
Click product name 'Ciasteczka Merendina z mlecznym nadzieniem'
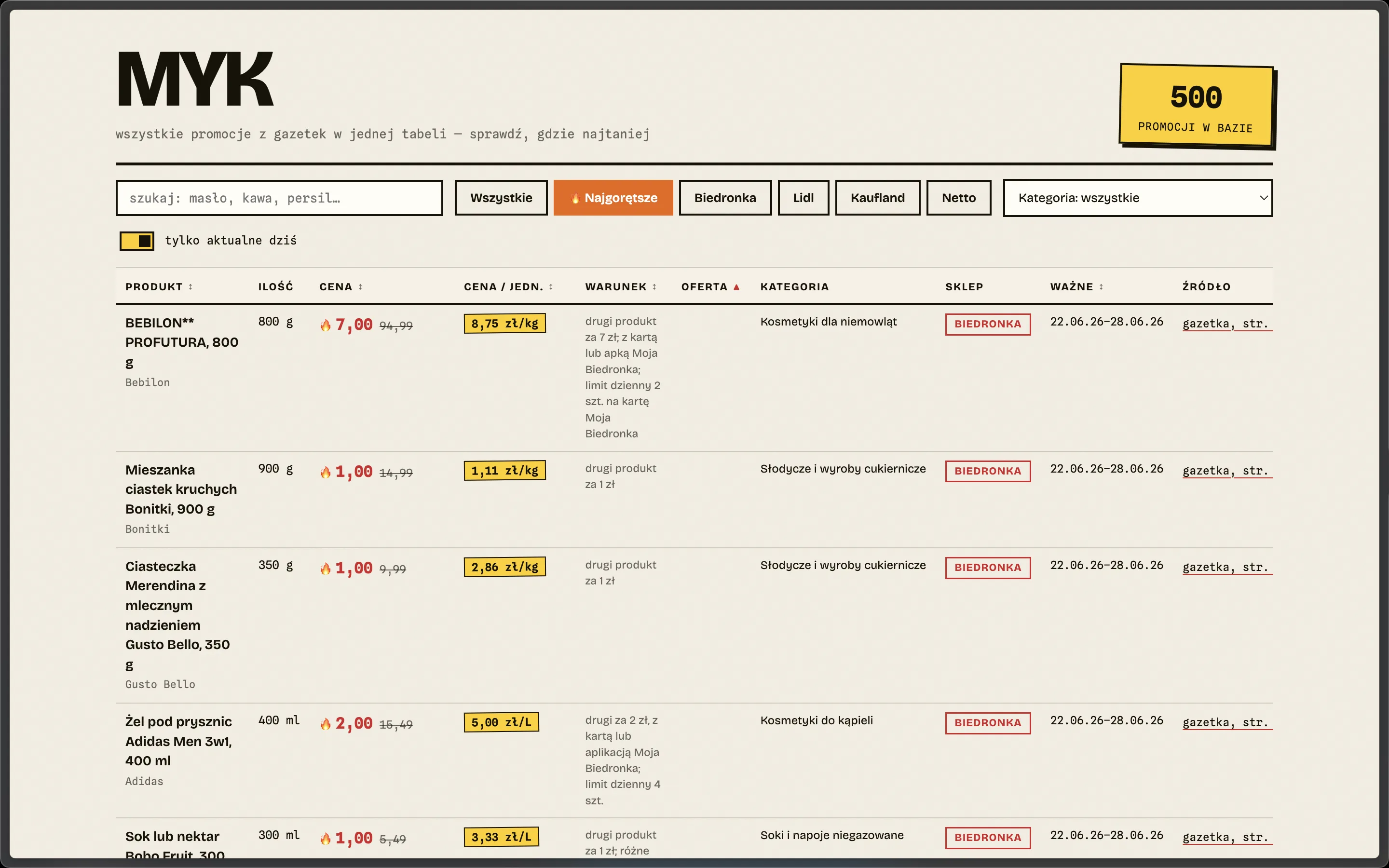point(177,615)
